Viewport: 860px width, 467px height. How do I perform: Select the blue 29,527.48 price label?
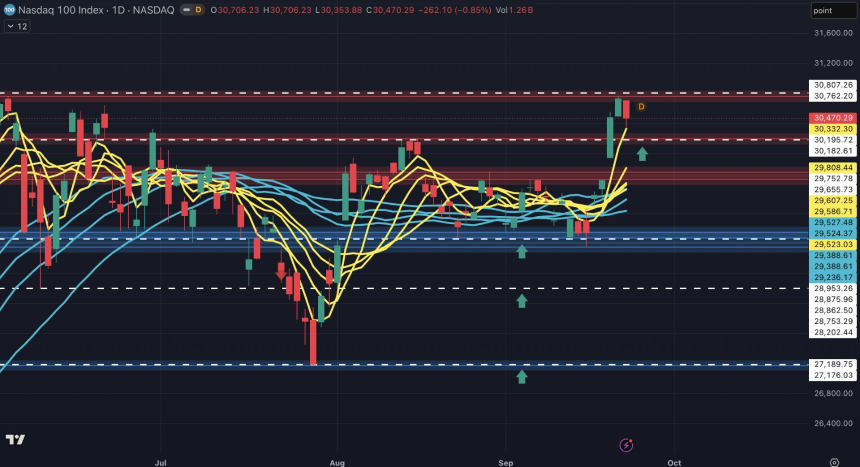click(x=833, y=222)
